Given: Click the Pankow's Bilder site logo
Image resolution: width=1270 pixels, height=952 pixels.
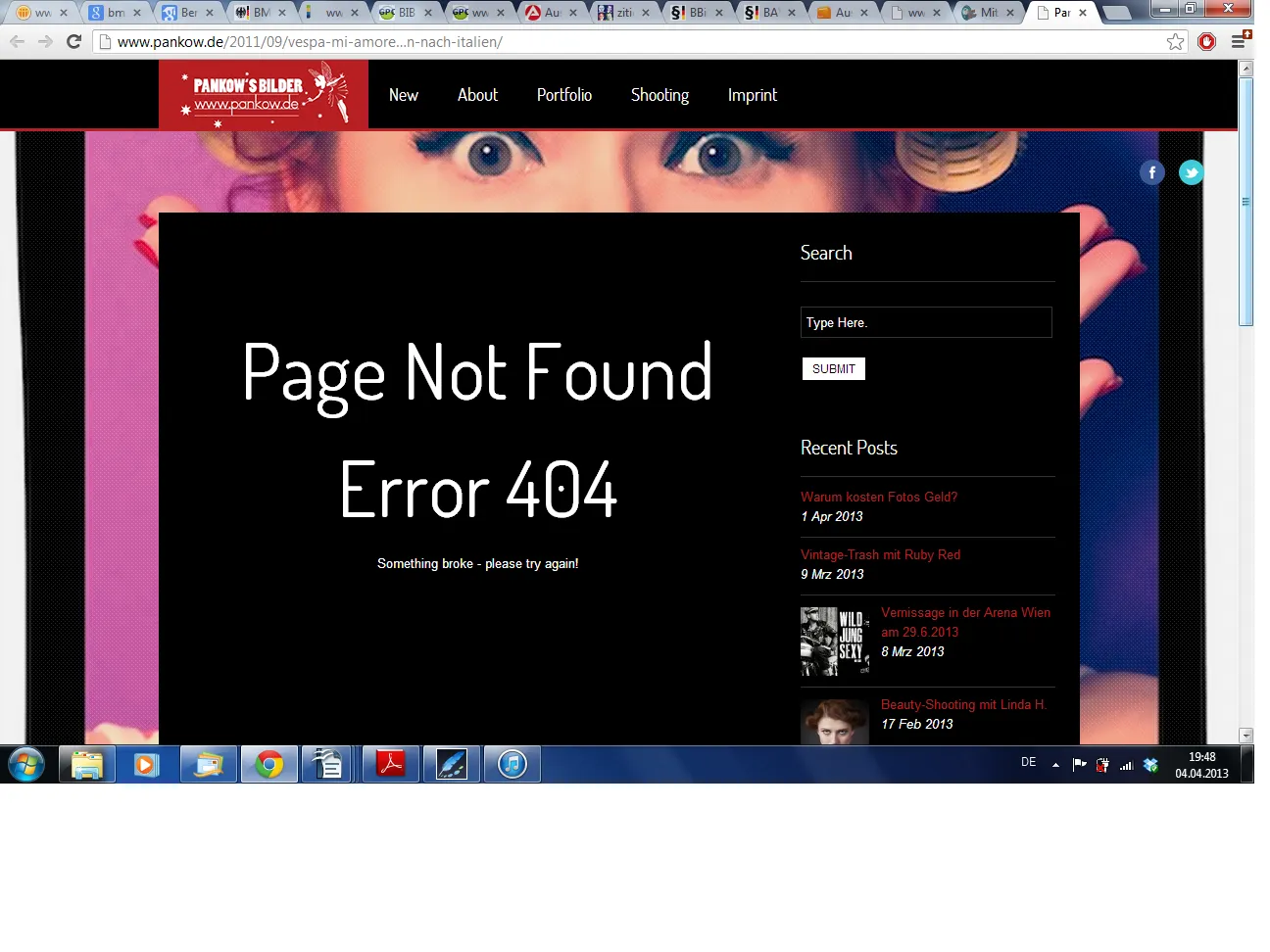Looking at the screenshot, I should coord(264,95).
